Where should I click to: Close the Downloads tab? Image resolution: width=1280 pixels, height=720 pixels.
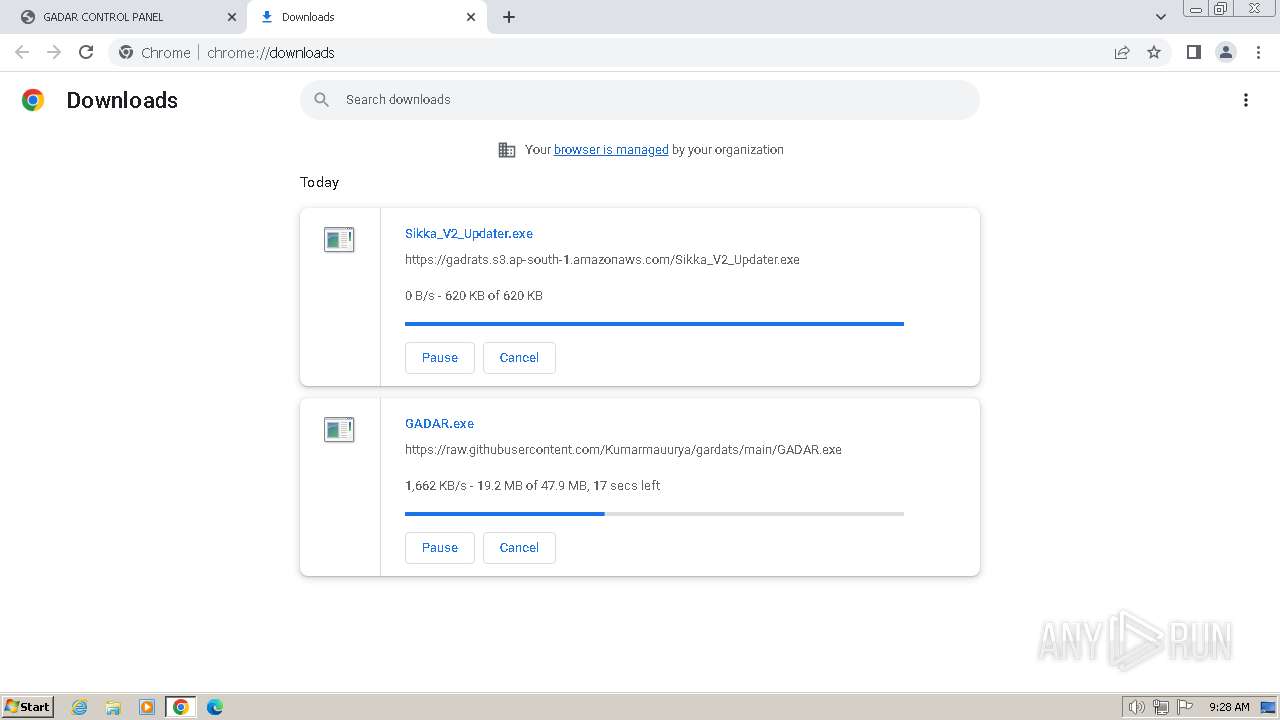[x=471, y=17]
